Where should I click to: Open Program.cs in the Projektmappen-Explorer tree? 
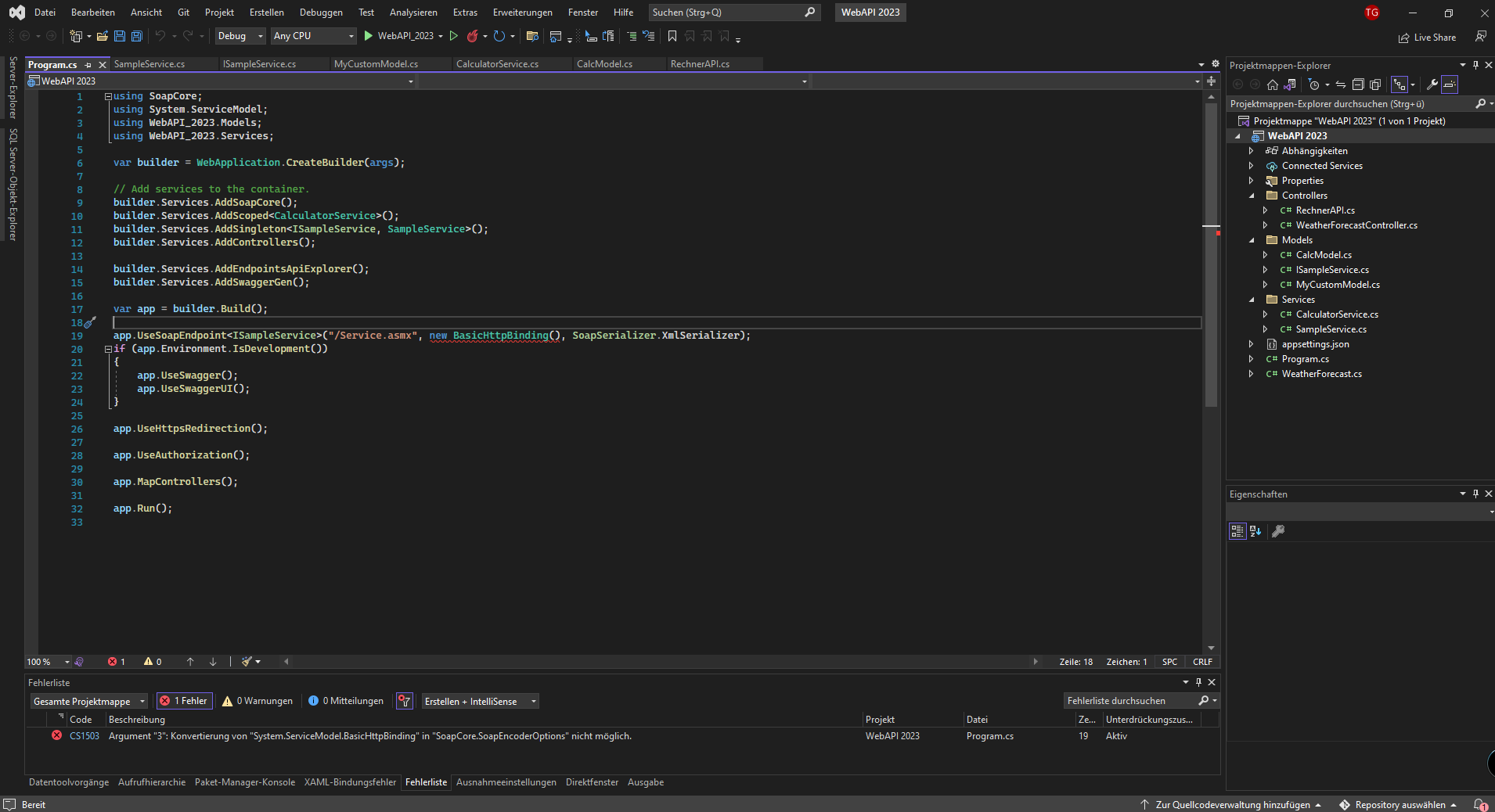pos(1305,359)
